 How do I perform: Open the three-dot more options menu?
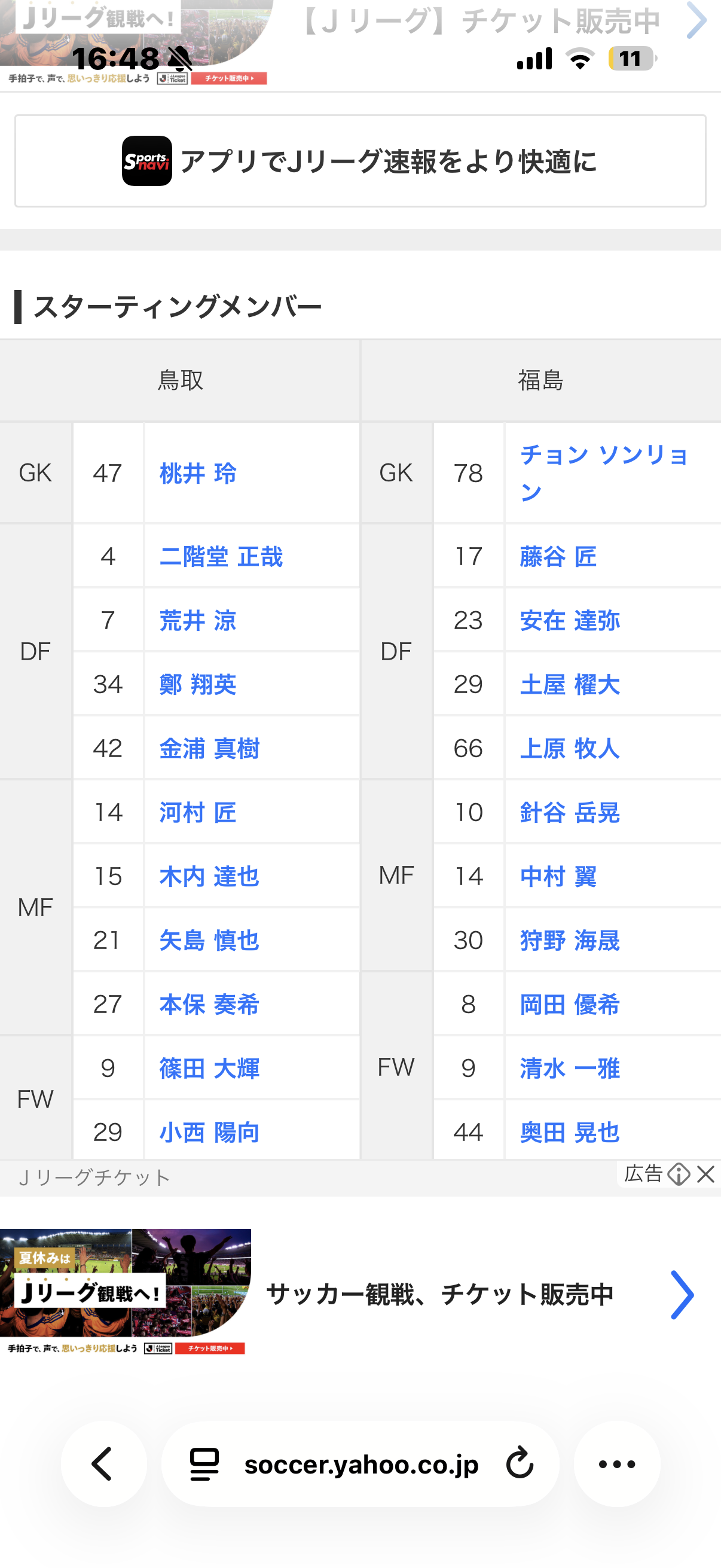[617, 1464]
